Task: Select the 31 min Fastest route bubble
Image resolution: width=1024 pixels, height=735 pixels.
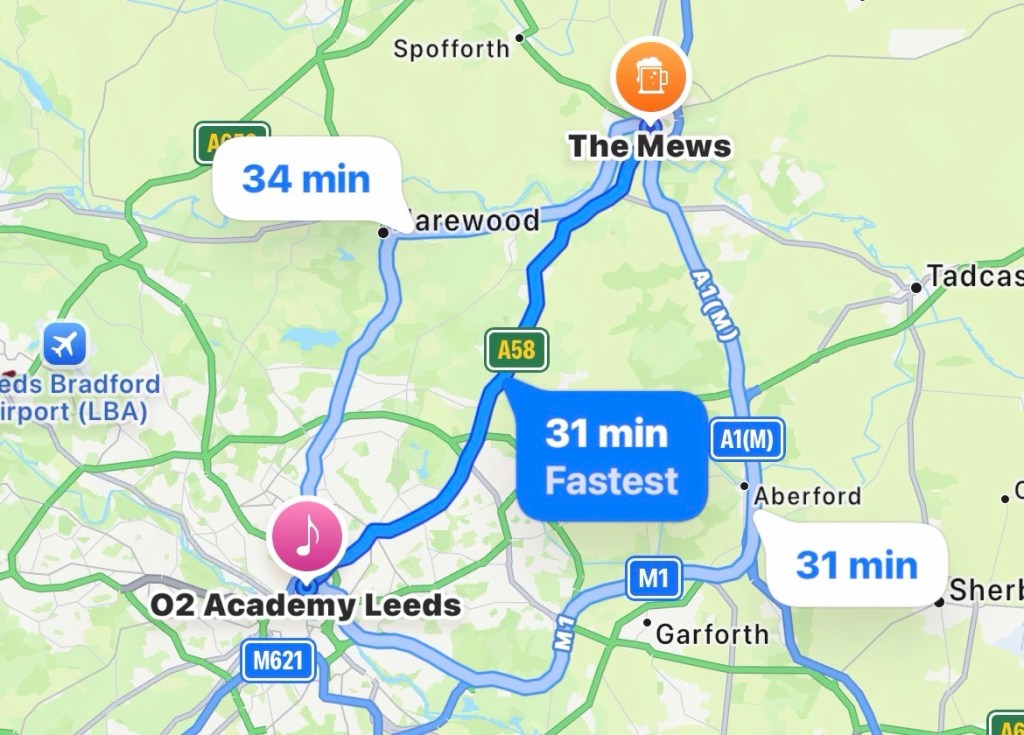Action: coord(613,456)
